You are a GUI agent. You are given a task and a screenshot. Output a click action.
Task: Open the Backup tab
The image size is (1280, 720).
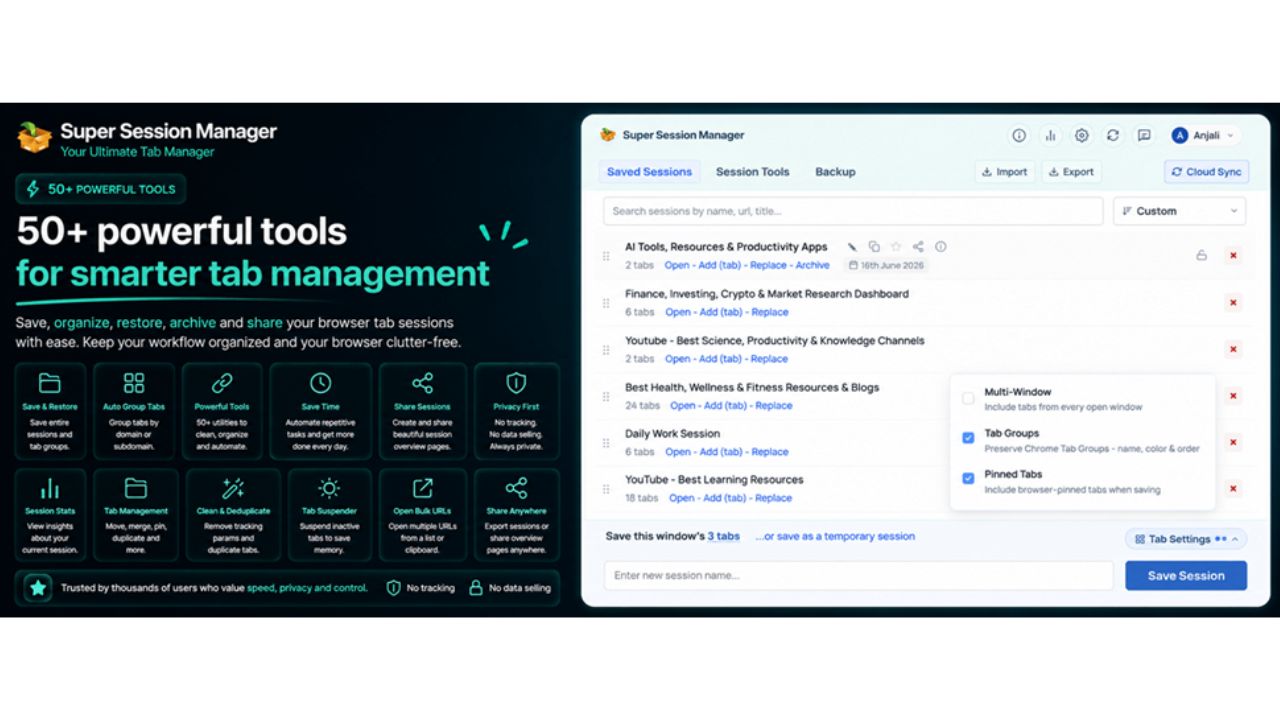835,172
